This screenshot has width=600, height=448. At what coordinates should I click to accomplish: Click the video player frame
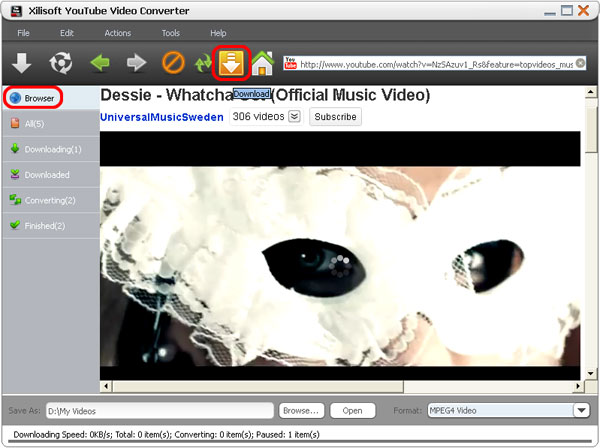(x=340, y=256)
